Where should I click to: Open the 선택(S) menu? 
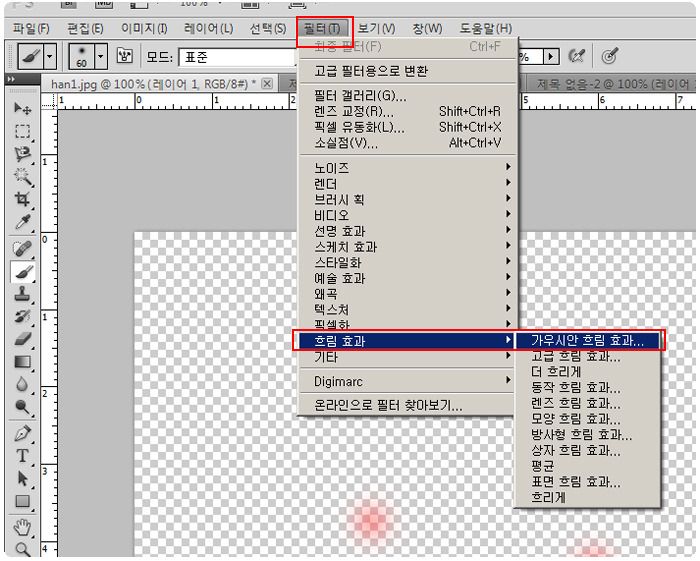[x=268, y=29]
